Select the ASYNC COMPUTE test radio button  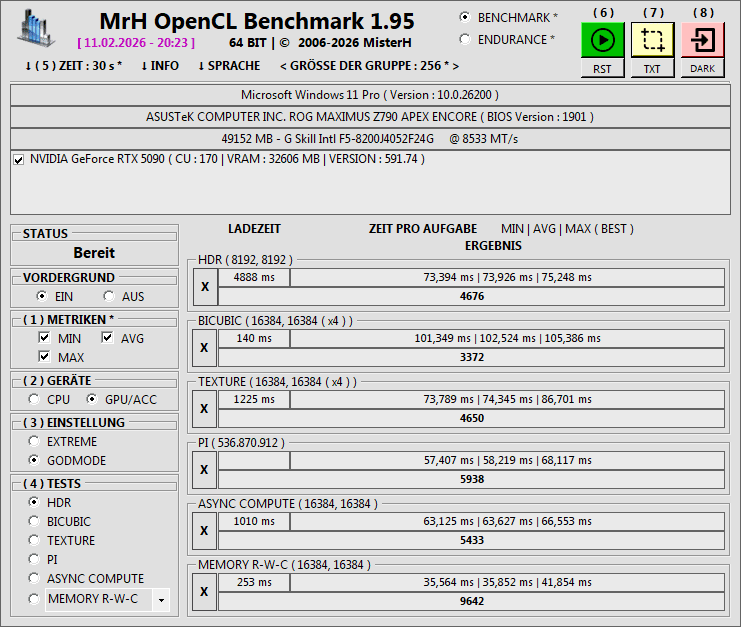(34, 578)
